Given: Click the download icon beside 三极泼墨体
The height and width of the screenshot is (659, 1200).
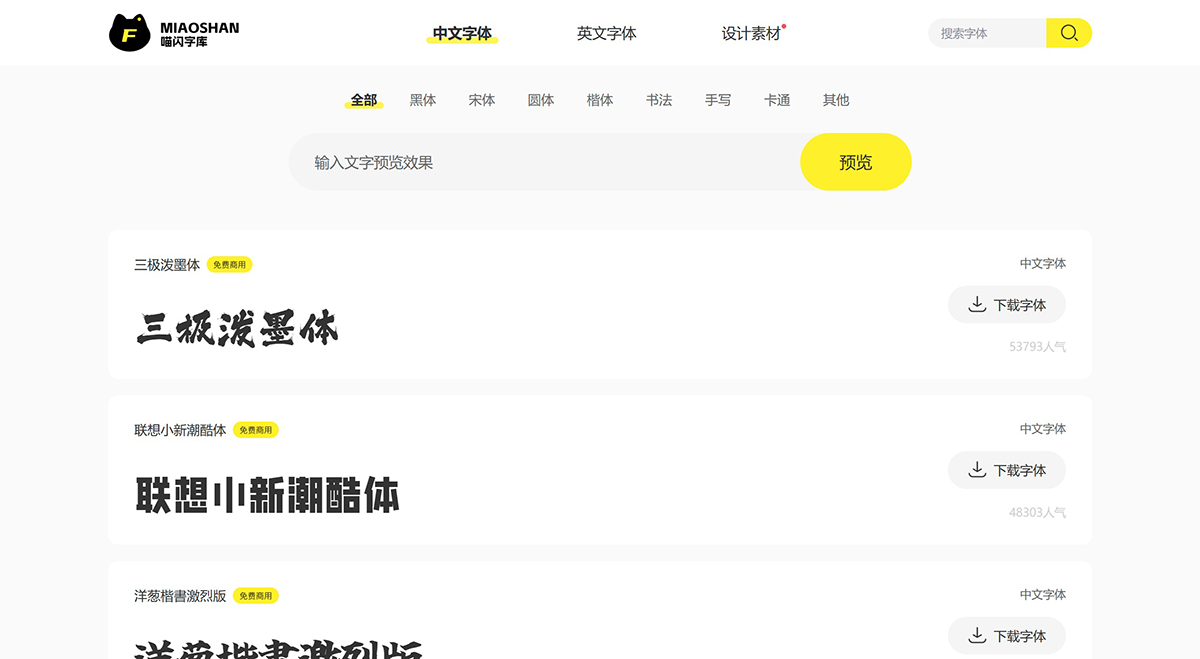Looking at the screenshot, I should (977, 304).
